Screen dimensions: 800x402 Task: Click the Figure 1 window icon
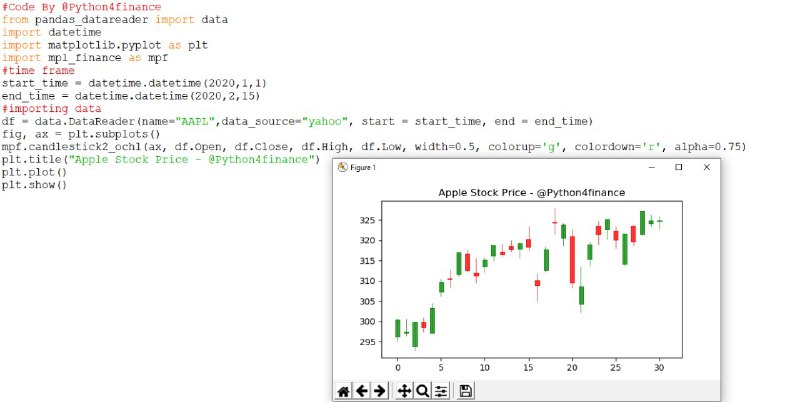342,167
